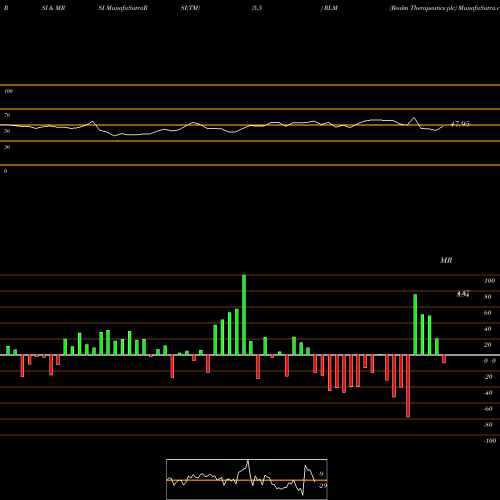Viewport: 500px width, 500px height.
Task: Open the mini overview chart thumbnail
Action: [247, 479]
